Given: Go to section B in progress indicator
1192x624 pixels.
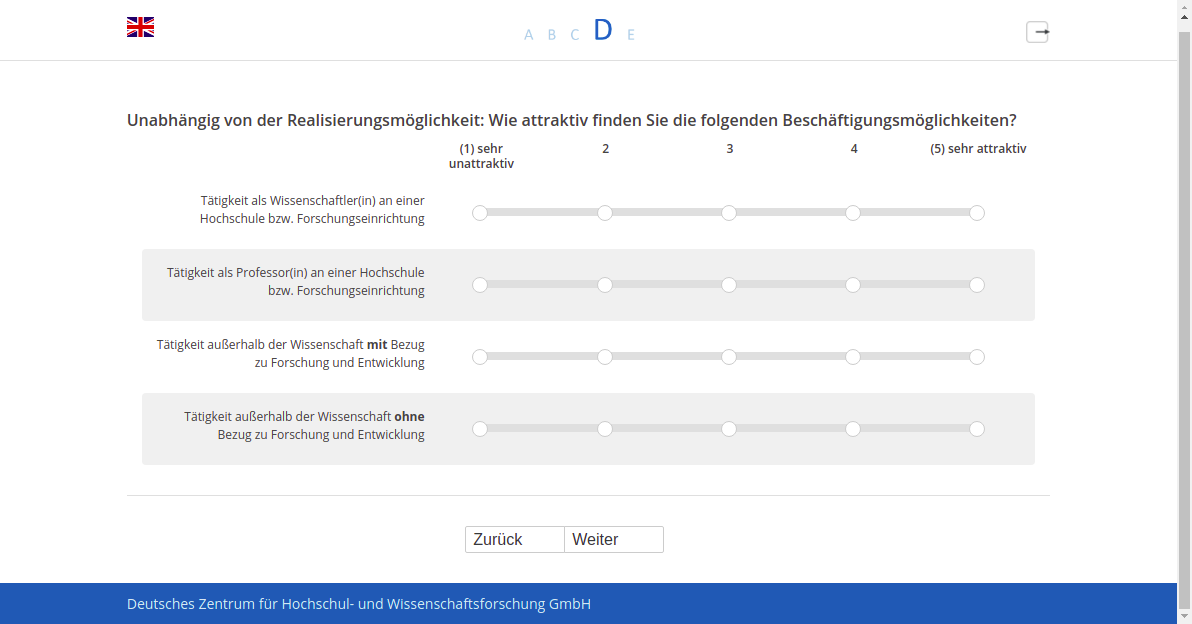Looking at the screenshot, I should (x=552, y=34).
